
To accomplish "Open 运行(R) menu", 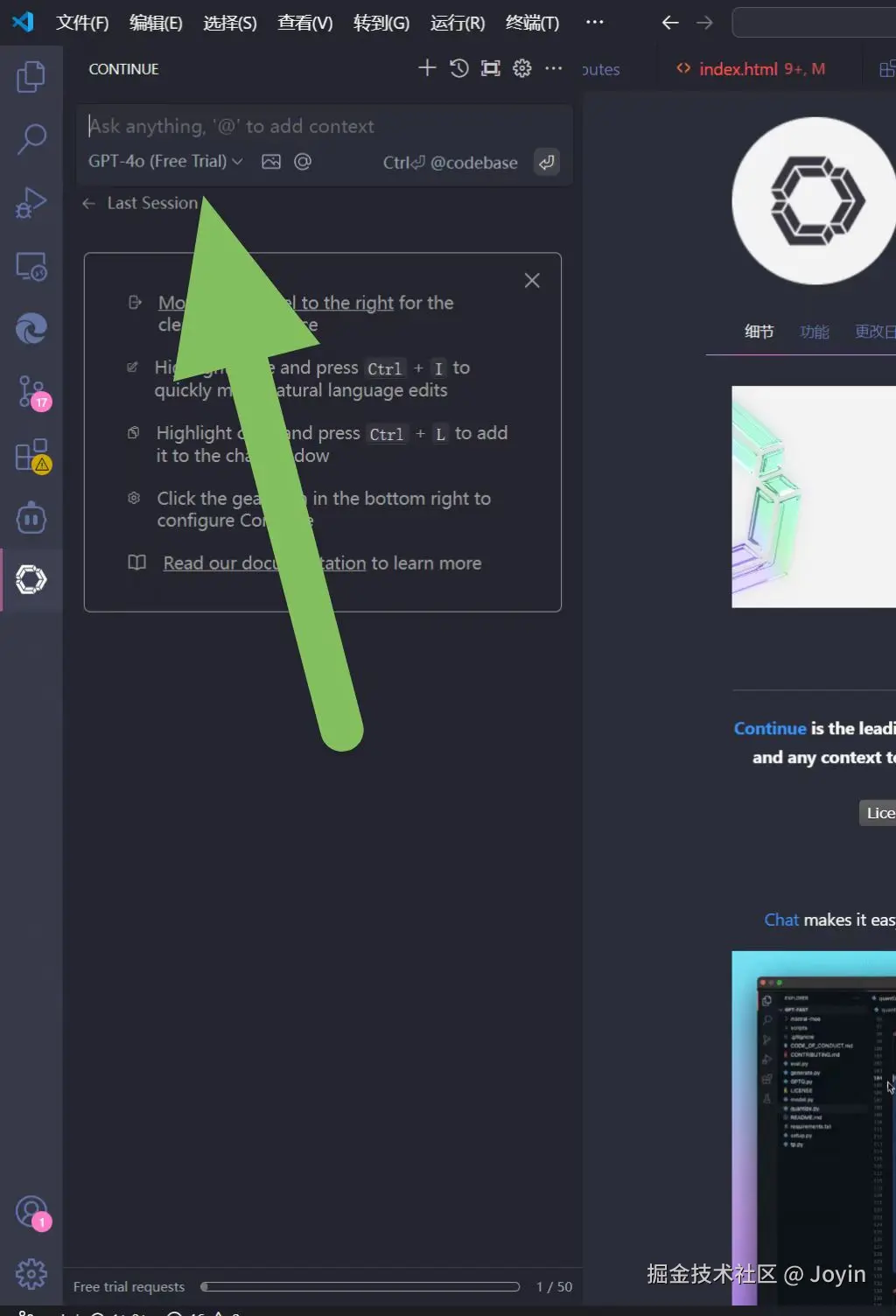I will [457, 23].
